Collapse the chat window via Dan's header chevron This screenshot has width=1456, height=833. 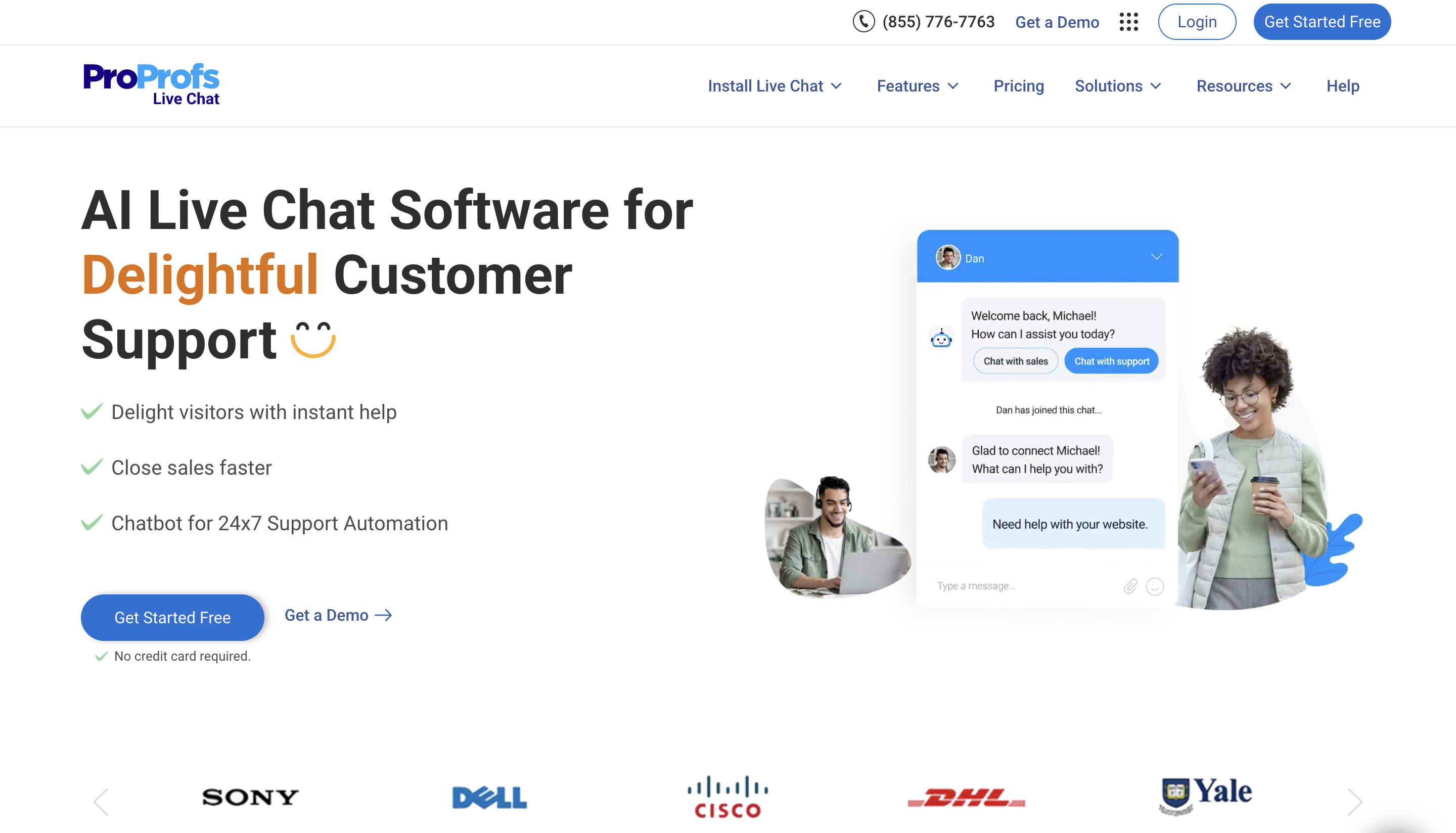(1156, 257)
